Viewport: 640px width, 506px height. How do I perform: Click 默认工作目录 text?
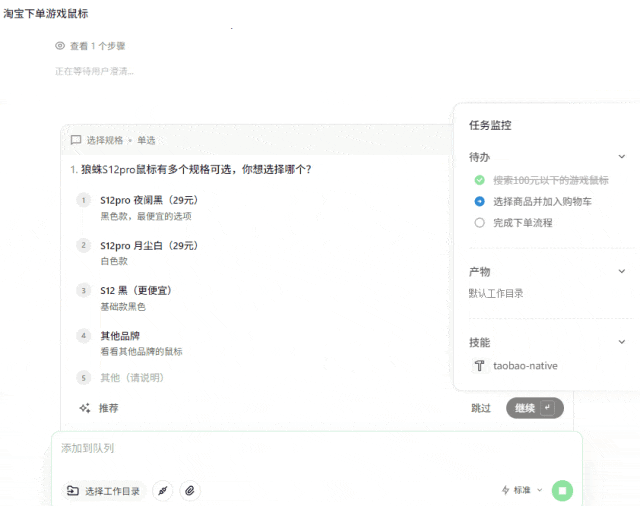coord(496,293)
